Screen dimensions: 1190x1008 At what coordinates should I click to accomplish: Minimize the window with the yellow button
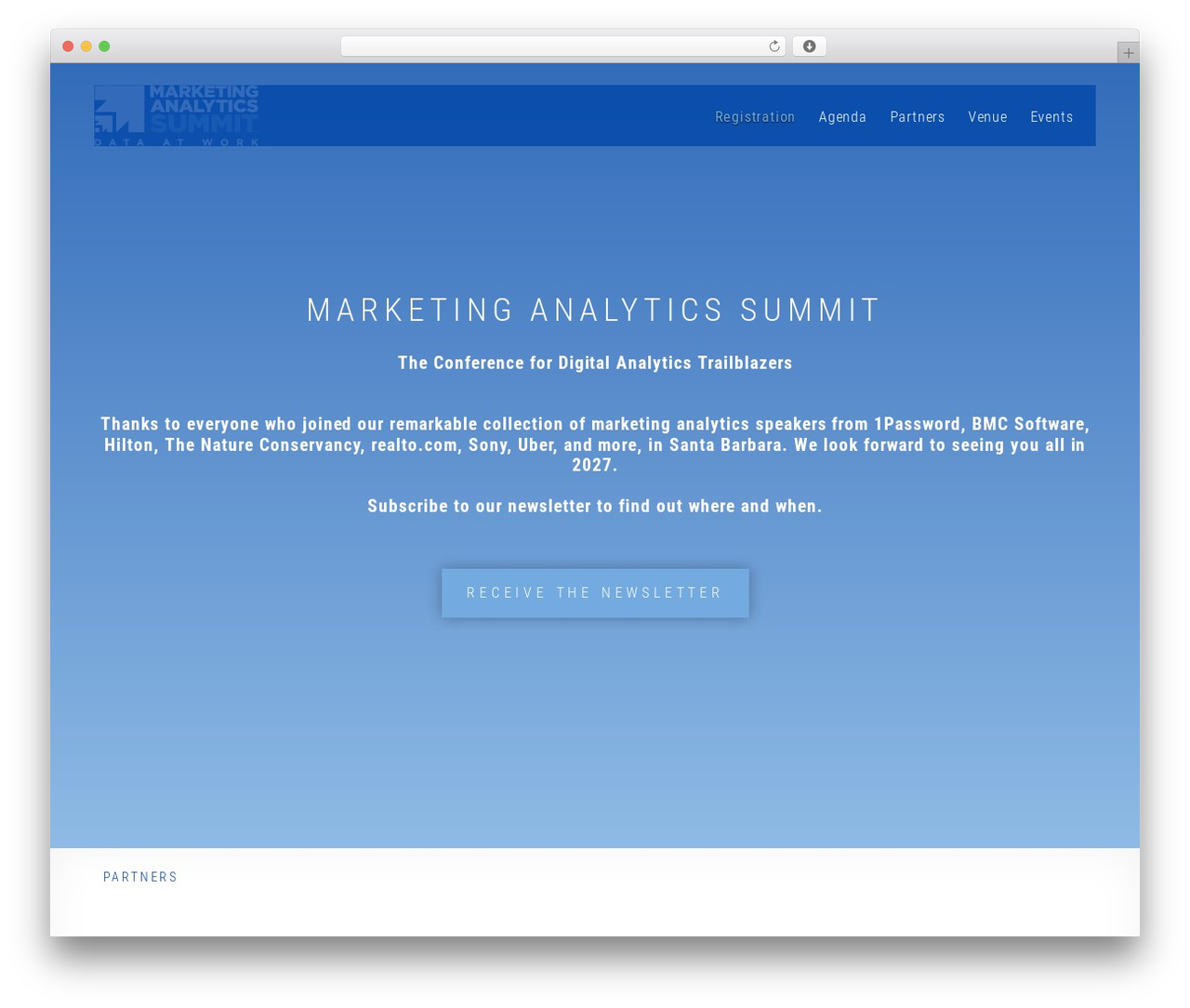click(86, 46)
